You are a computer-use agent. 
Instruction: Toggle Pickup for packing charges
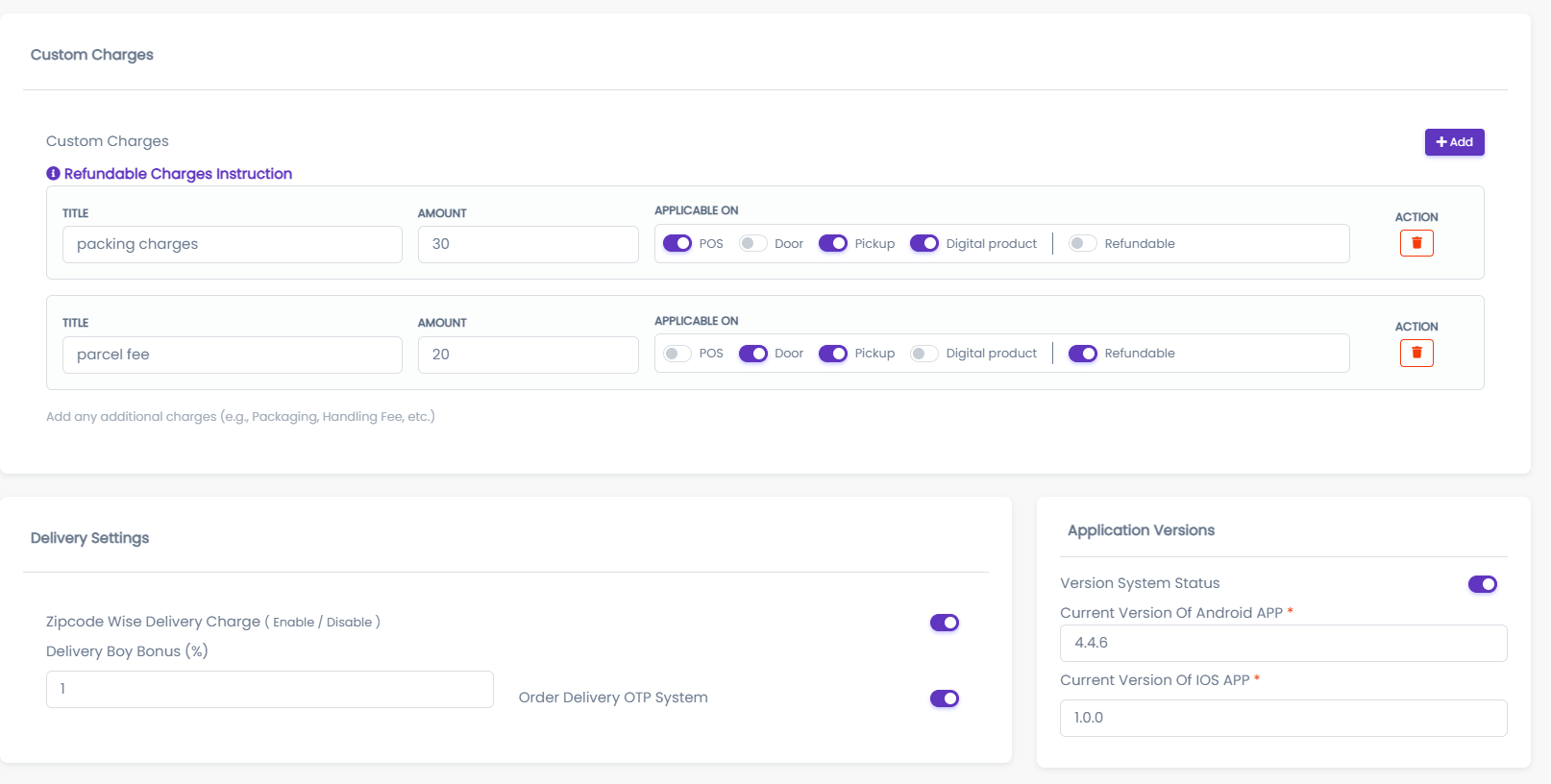coord(833,243)
